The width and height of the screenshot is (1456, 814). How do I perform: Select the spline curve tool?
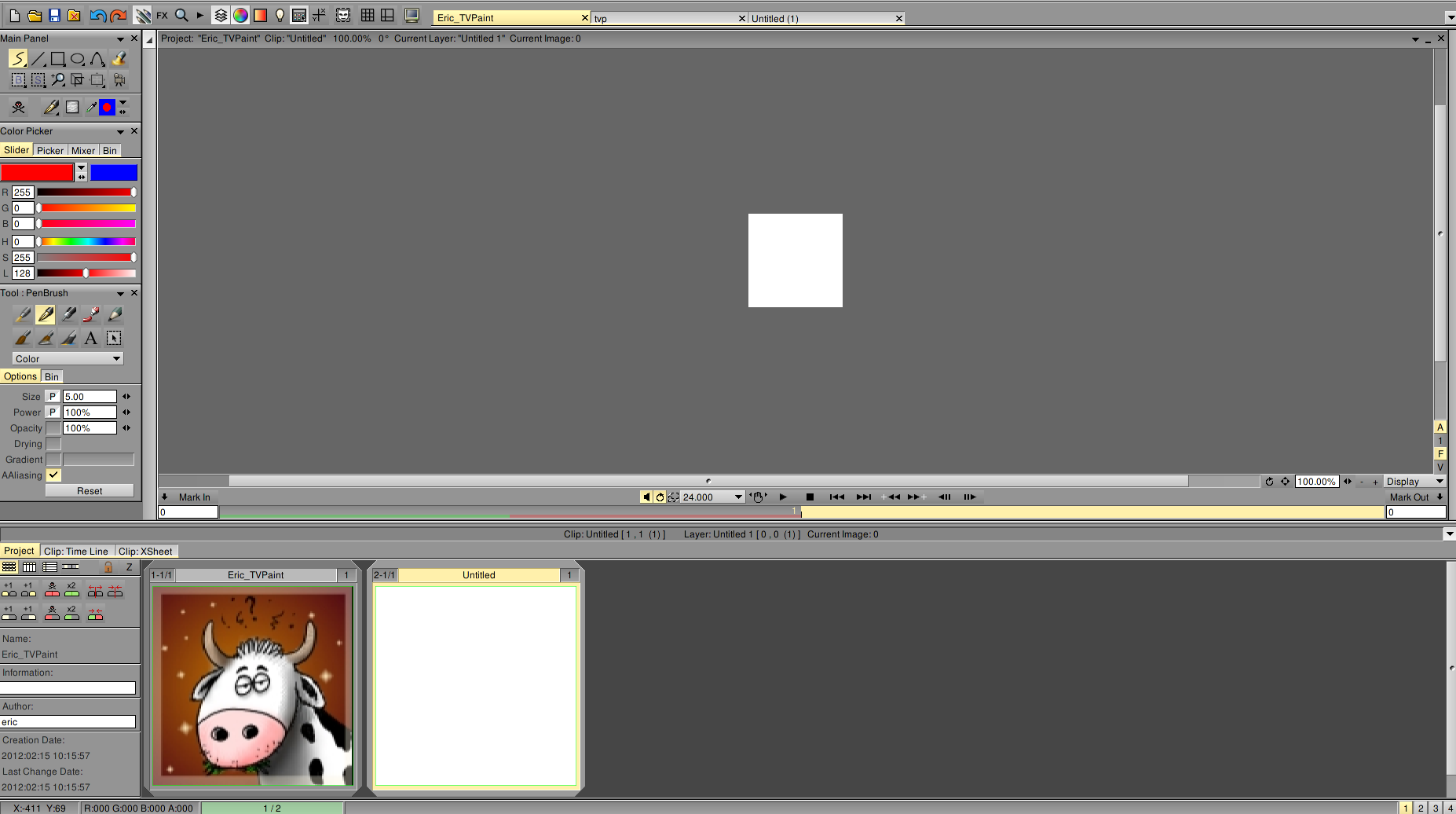point(97,59)
